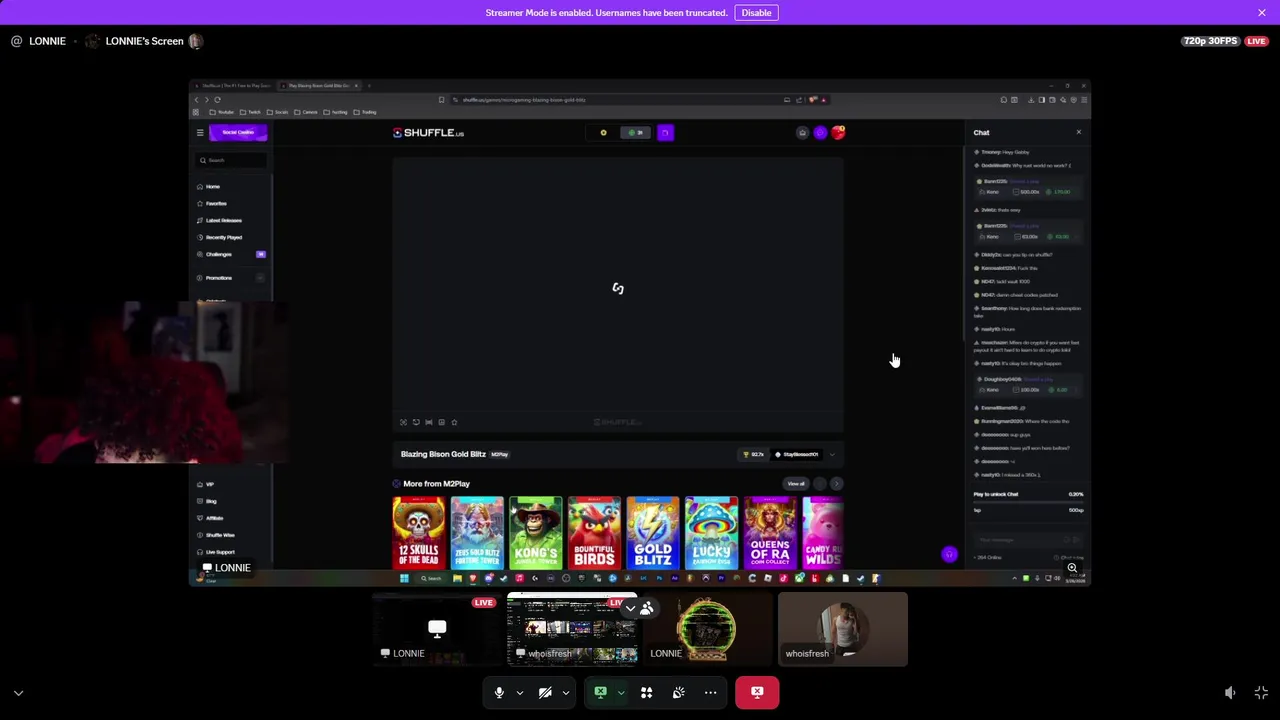
Task: Open Zeus Gold Blitz Fortune Tower game
Action: click(x=477, y=532)
